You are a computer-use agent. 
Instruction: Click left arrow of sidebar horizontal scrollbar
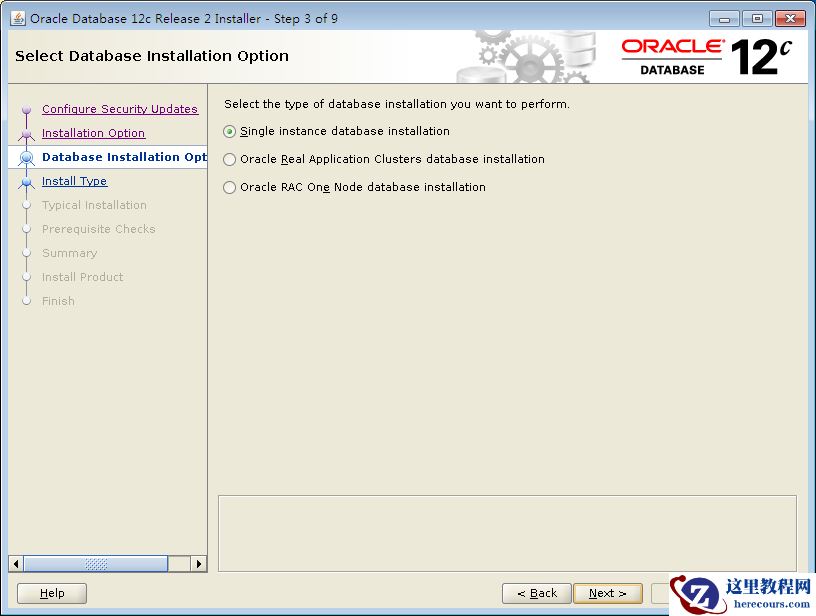point(16,563)
